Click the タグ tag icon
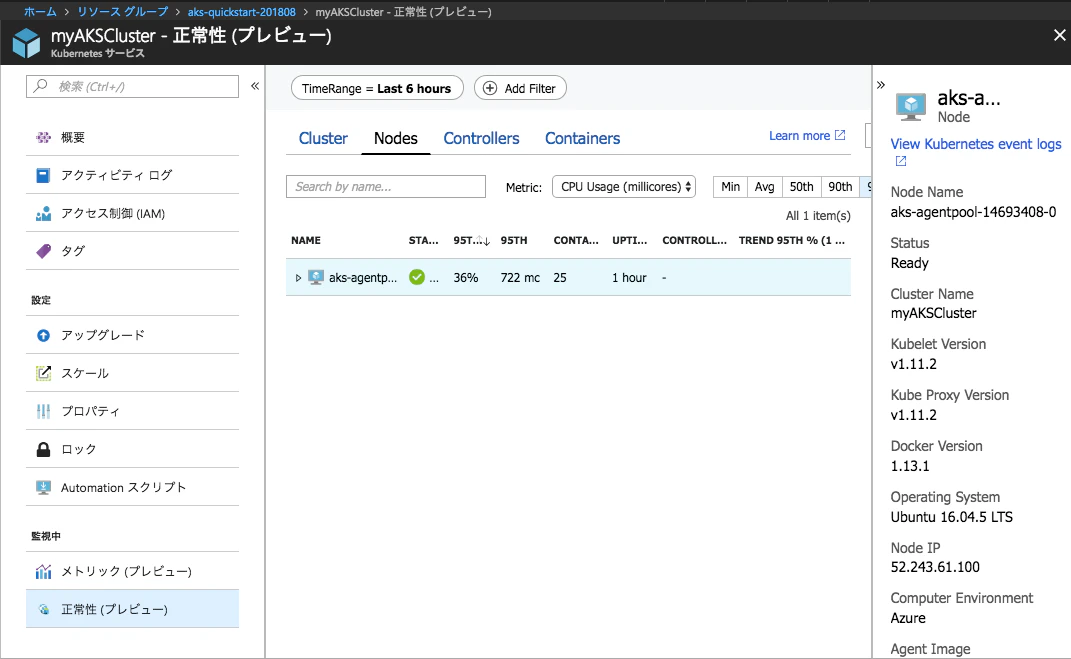The height and width of the screenshot is (659, 1071). (x=43, y=251)
